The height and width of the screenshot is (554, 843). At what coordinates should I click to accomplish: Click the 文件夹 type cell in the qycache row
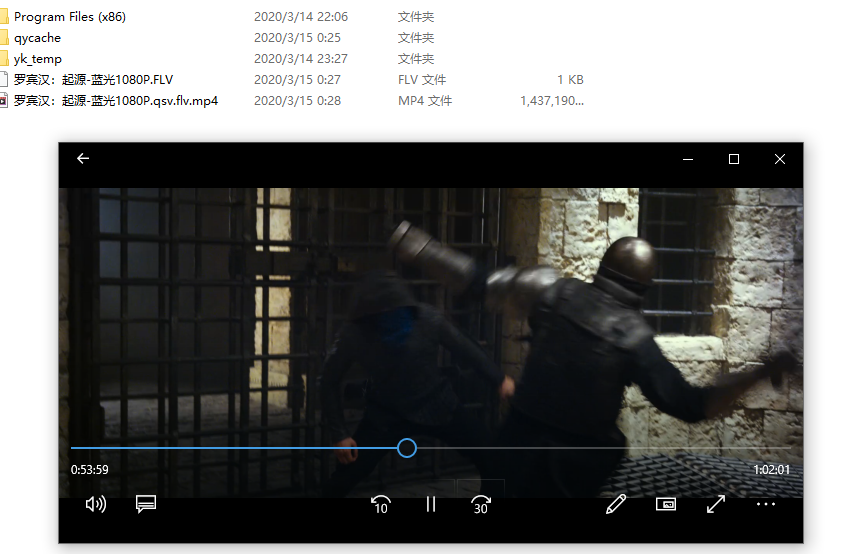pos(416,38)
